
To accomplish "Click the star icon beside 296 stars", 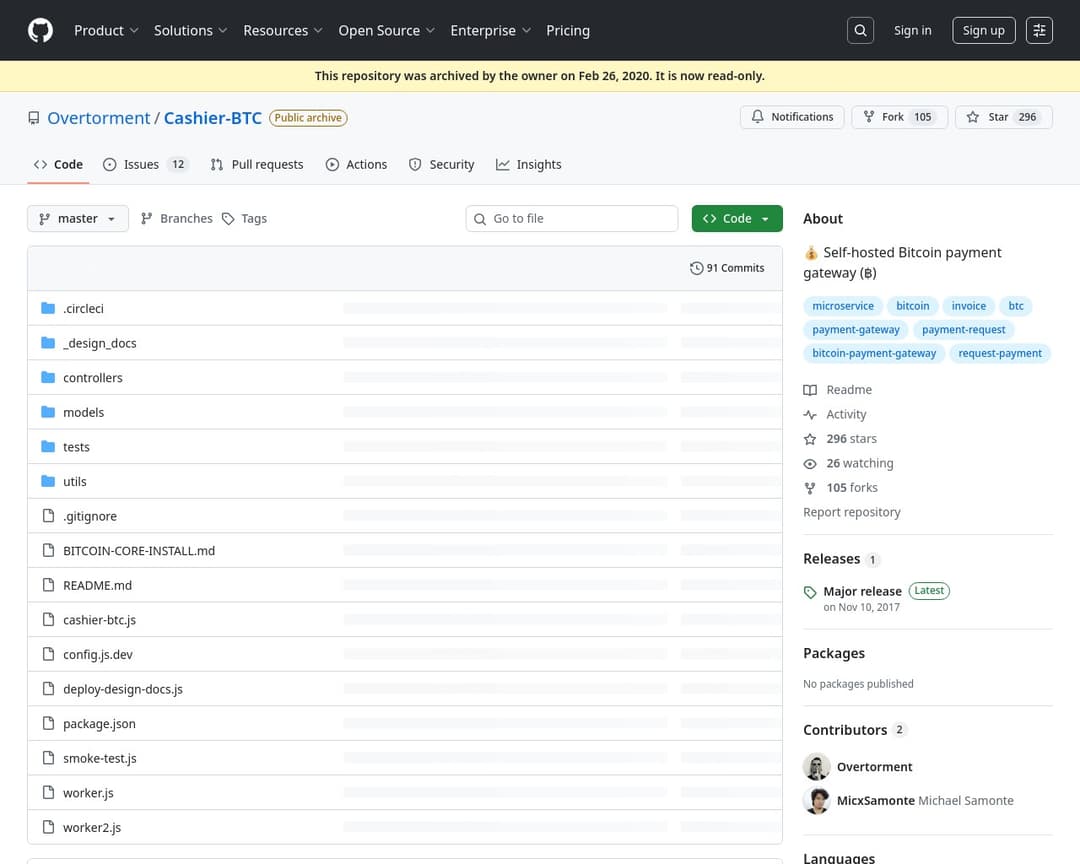I will point(810,439).
